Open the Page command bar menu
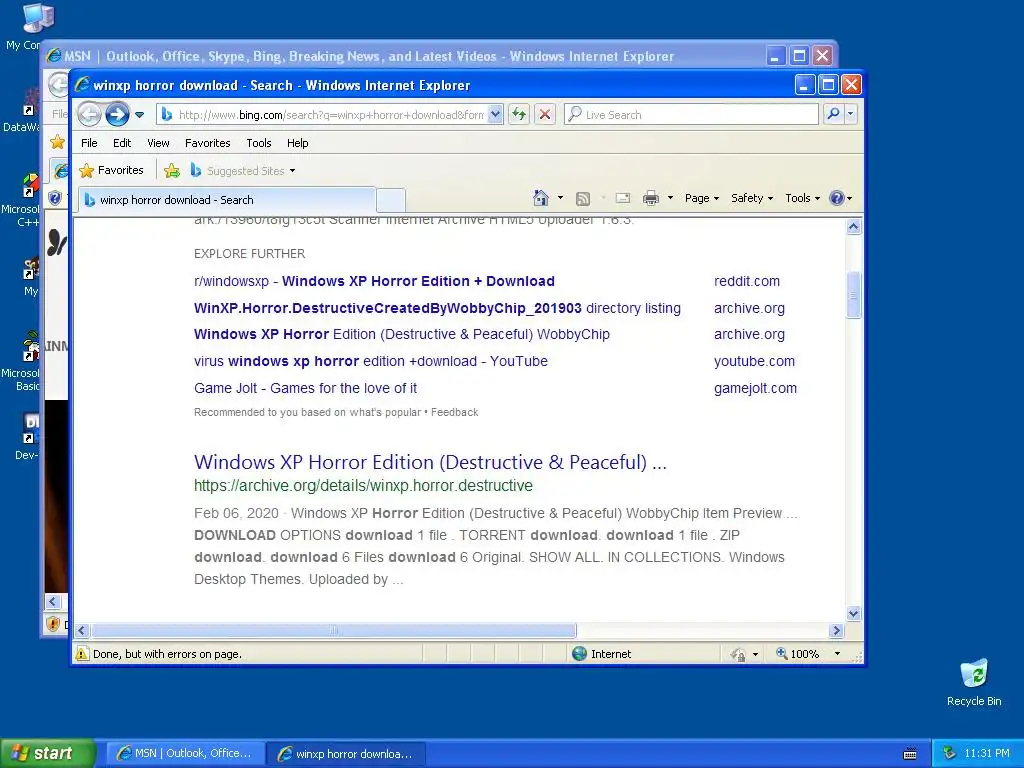1024x768 pixels. coord(702,198)
